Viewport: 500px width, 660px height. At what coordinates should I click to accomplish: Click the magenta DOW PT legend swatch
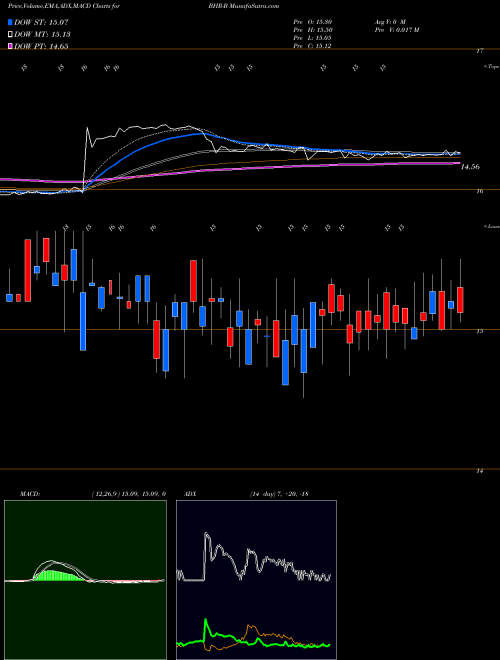[x=11, y=46]
